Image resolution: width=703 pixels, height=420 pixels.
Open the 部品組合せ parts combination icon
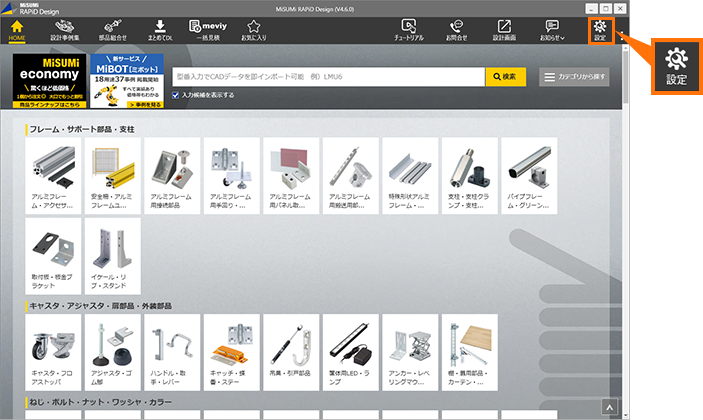(112, 29)
